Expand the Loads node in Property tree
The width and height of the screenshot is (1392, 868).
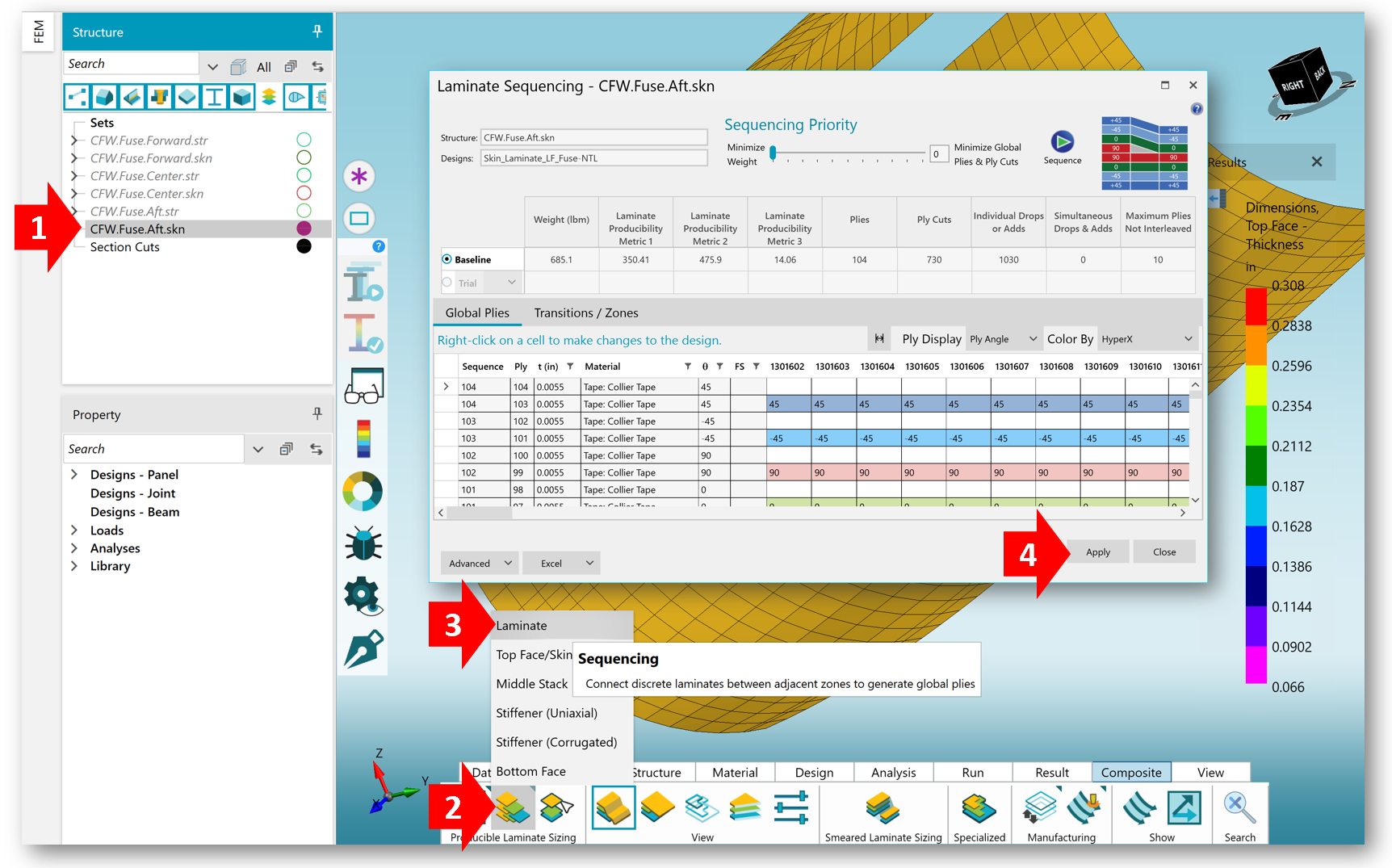coord(74,530)
